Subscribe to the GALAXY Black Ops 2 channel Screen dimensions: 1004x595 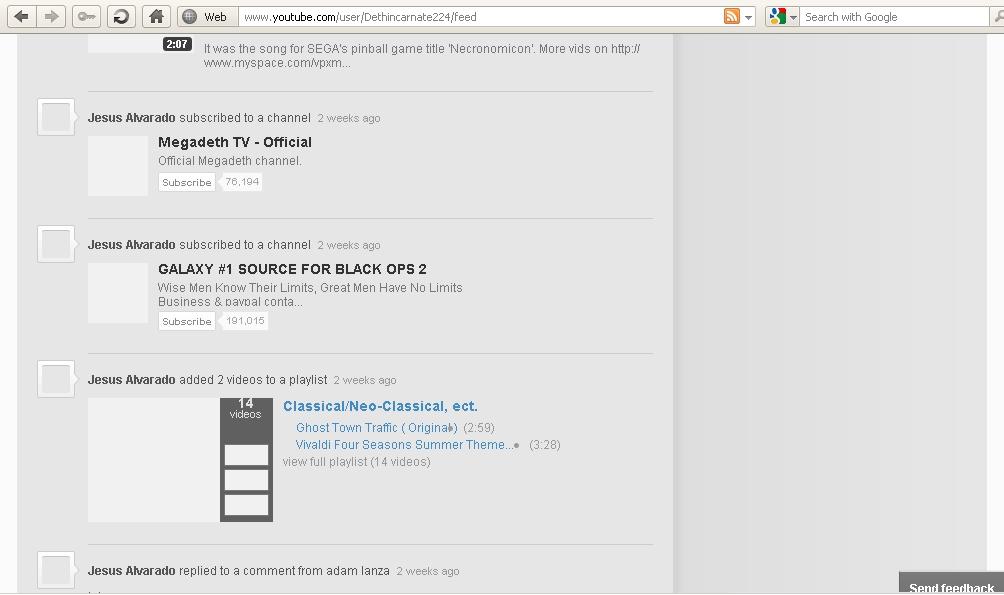(x=186, y=321)
